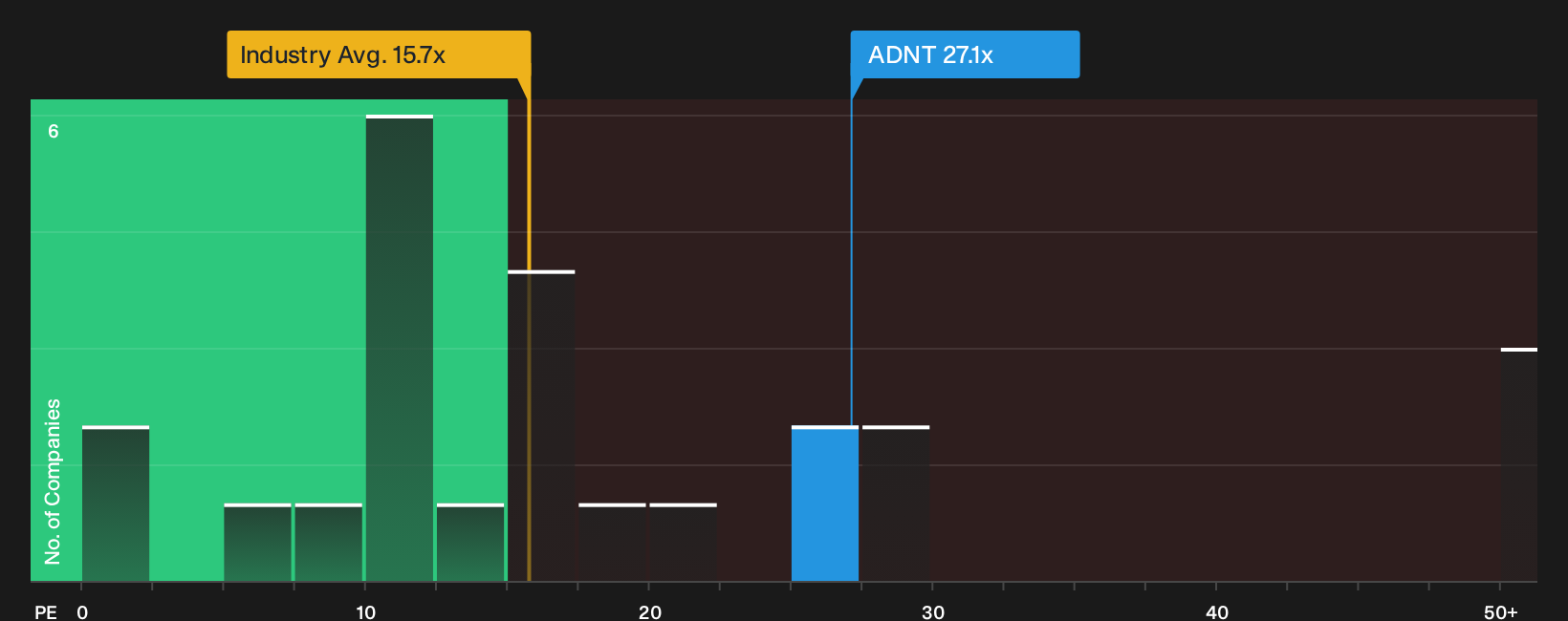Select the bar at the 50+ PE bin
This screenshot has width=1568, height=621.
[x=1519, y=464]
